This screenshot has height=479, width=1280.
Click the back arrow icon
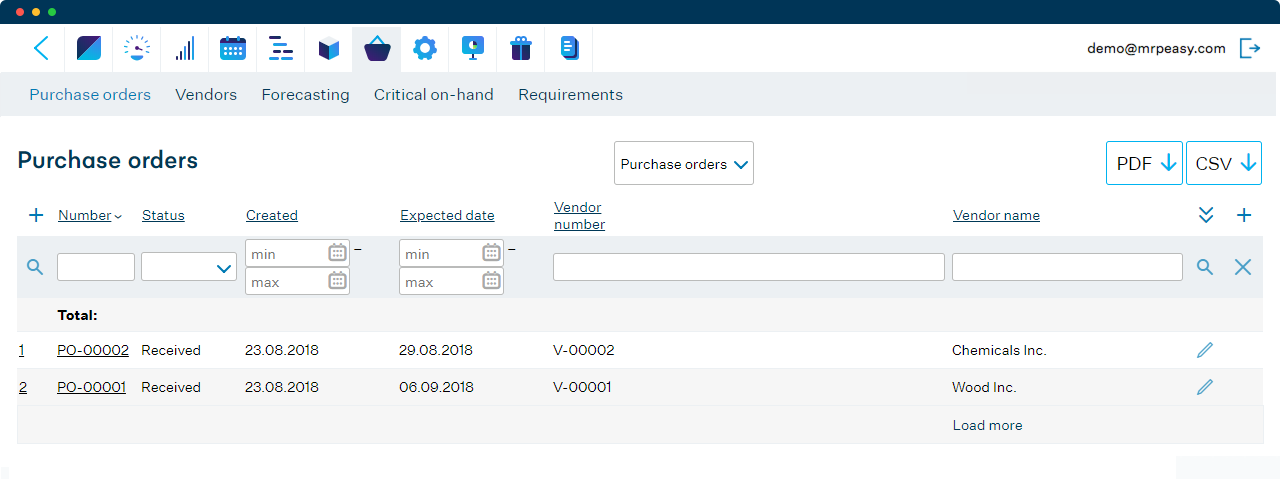click(41, 48)
